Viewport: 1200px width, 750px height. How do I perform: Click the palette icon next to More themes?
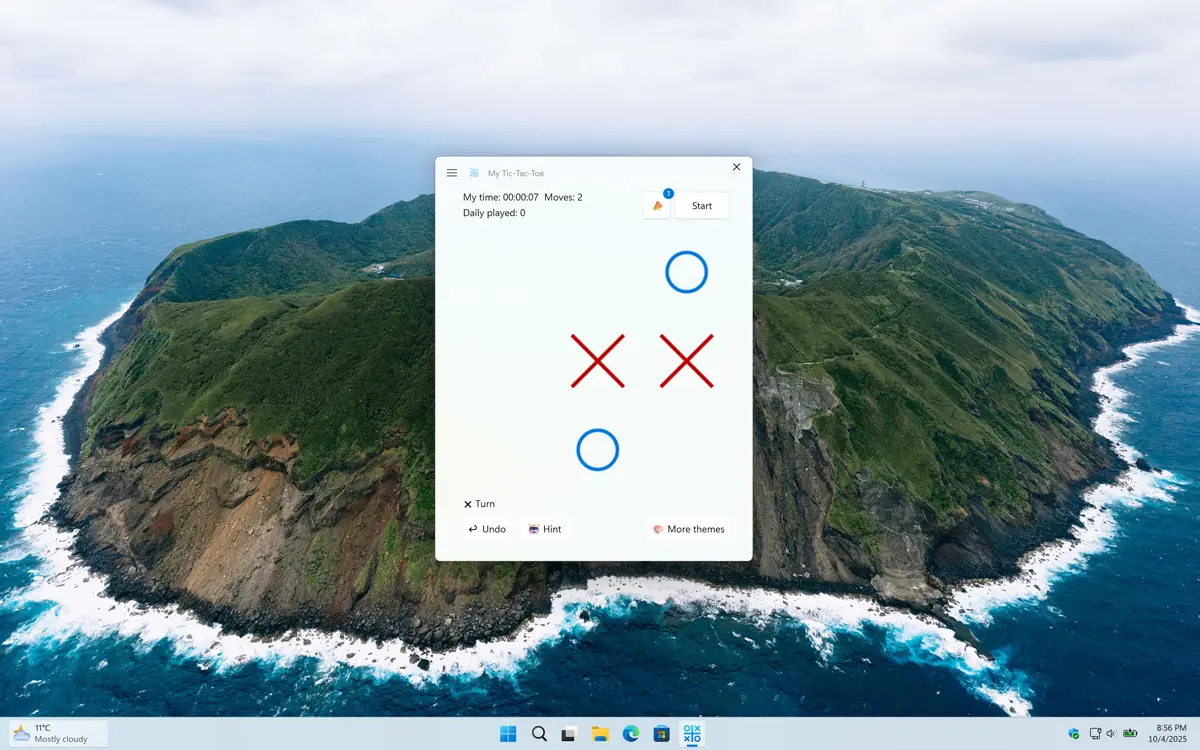[x=658, y=529]
